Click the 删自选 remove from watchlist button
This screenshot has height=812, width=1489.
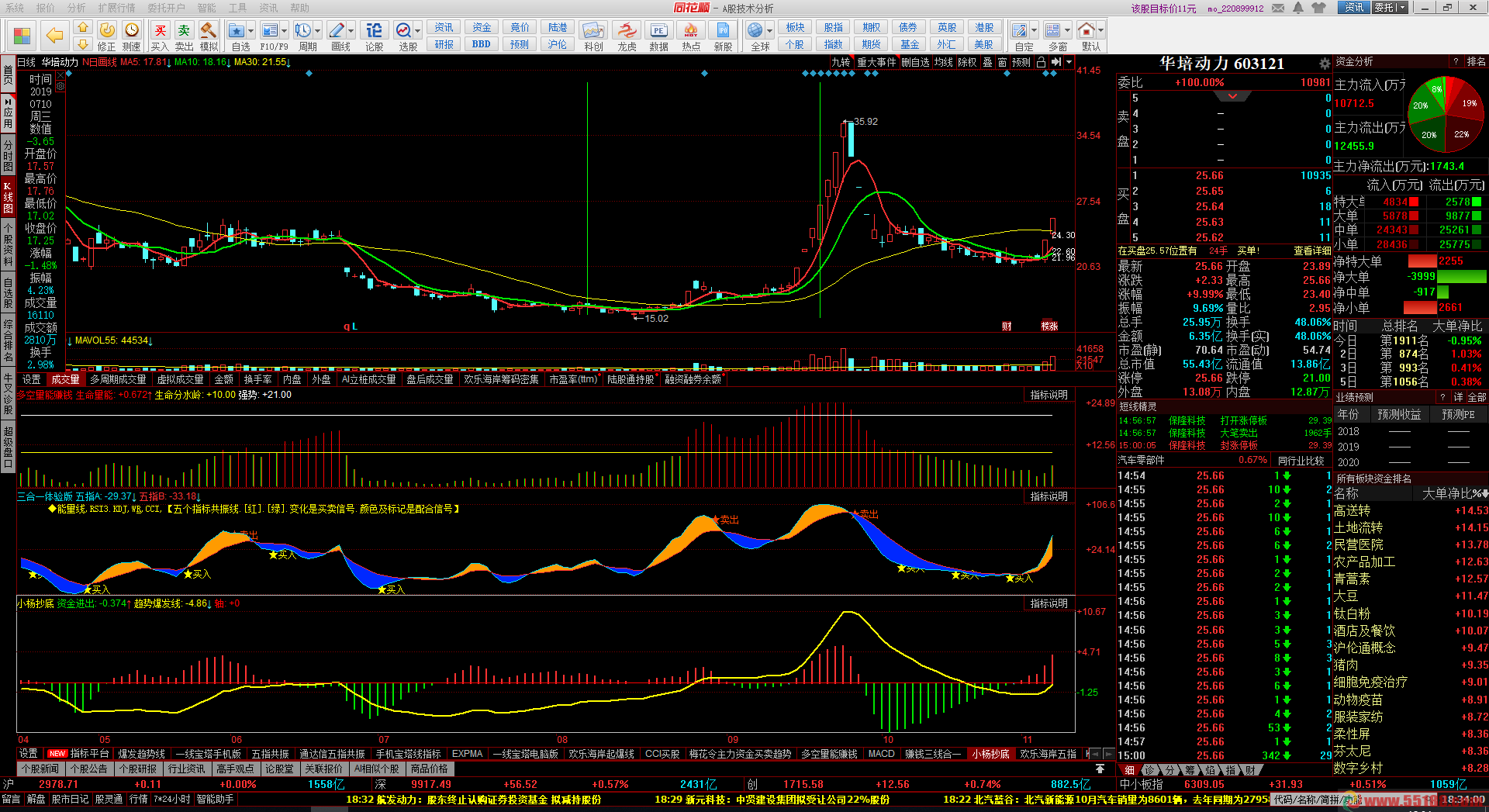[x=915, y=62]
